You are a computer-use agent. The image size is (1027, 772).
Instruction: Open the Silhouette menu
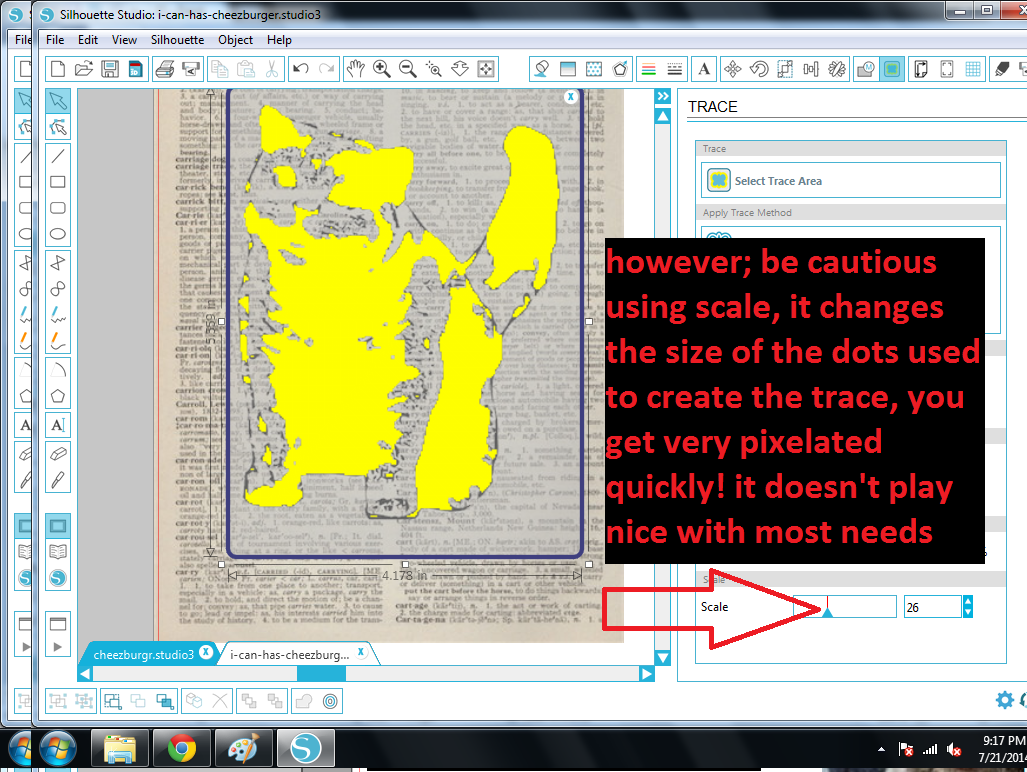point(177,40)
